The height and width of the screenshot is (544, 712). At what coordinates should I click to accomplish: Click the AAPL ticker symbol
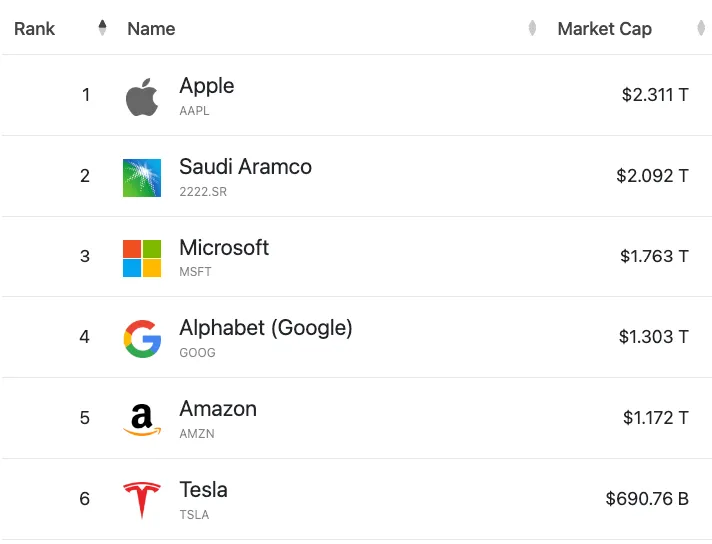pos(194,111)
